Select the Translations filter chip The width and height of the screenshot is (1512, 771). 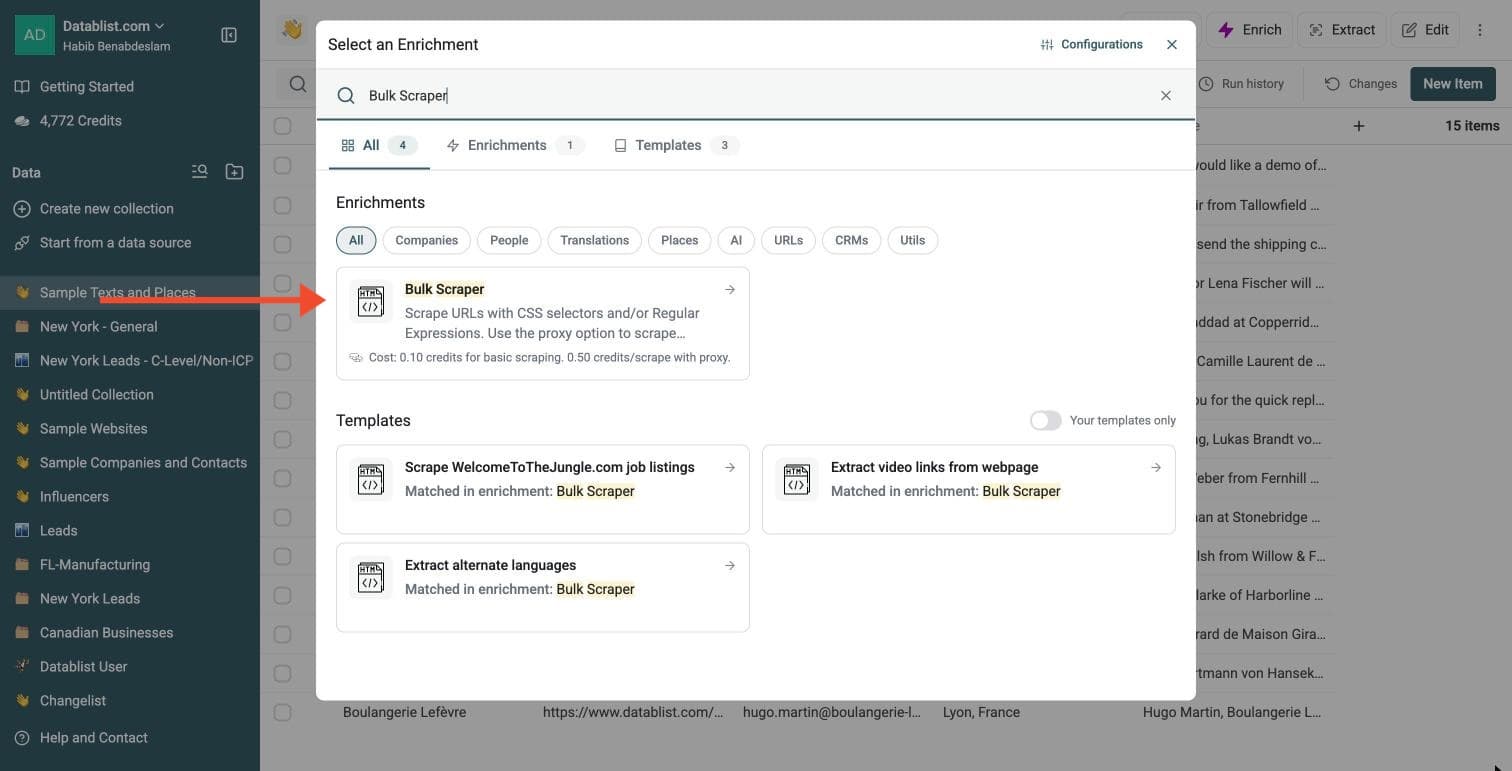[x=595, y=240]
